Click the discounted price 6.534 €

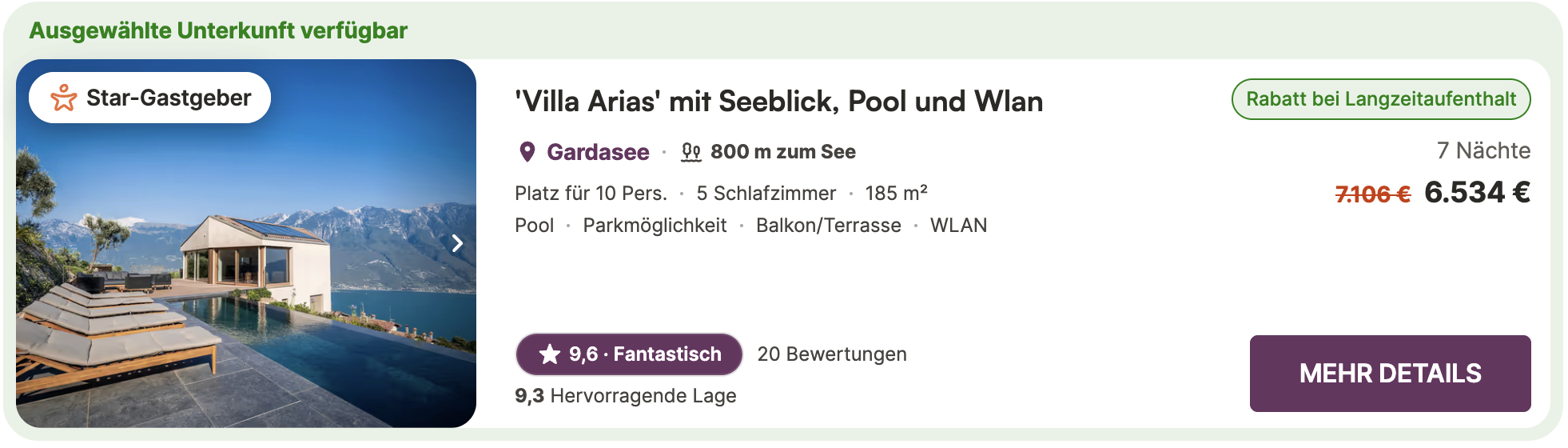1477,193
